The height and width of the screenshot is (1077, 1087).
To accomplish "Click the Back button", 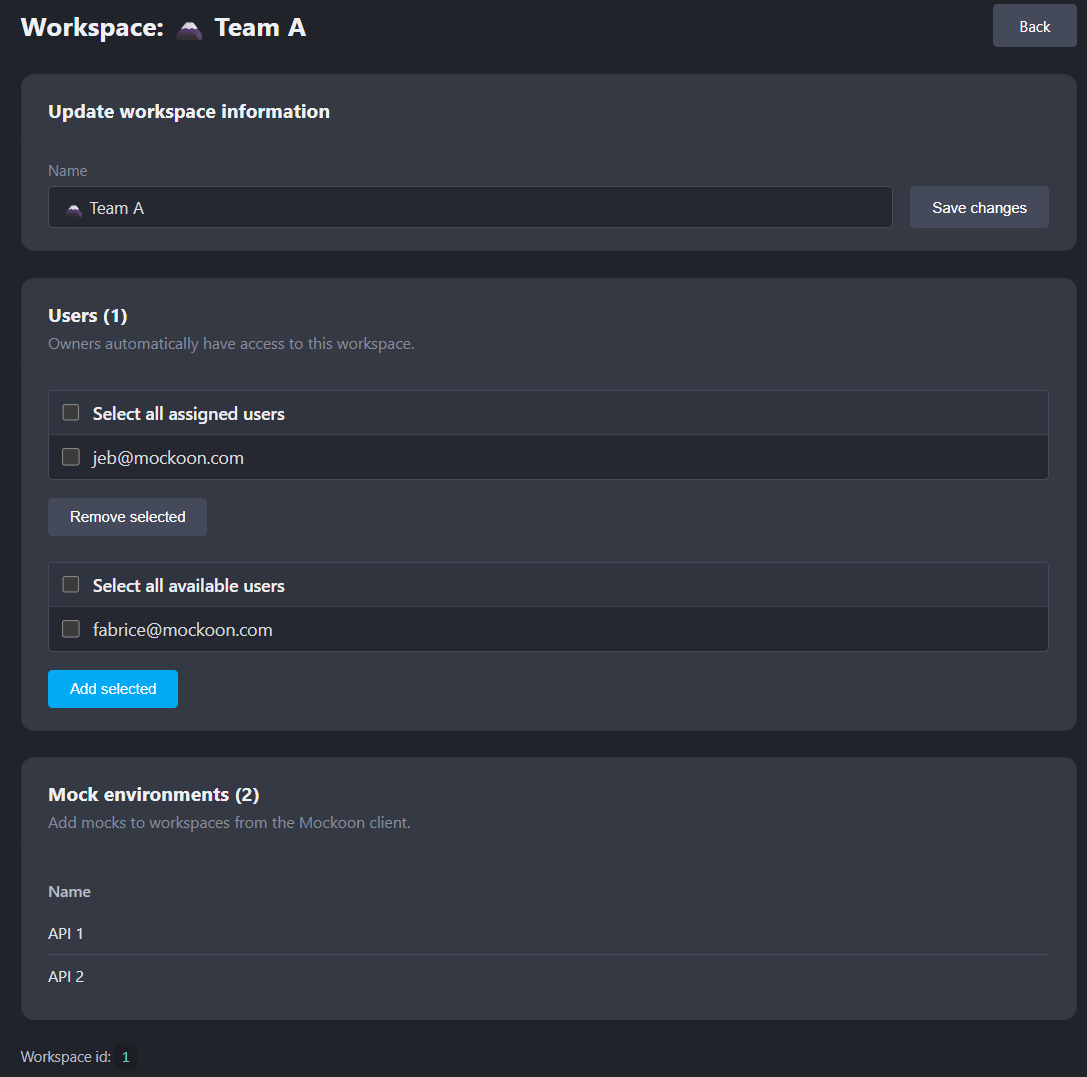I will (x=1034, y=26).
